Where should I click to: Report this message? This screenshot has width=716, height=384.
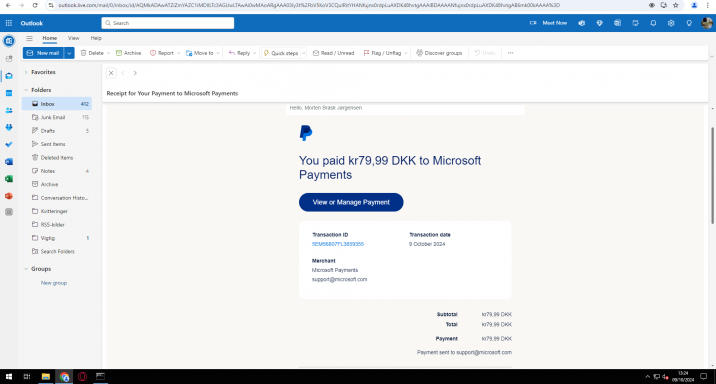tap(162, 53)
